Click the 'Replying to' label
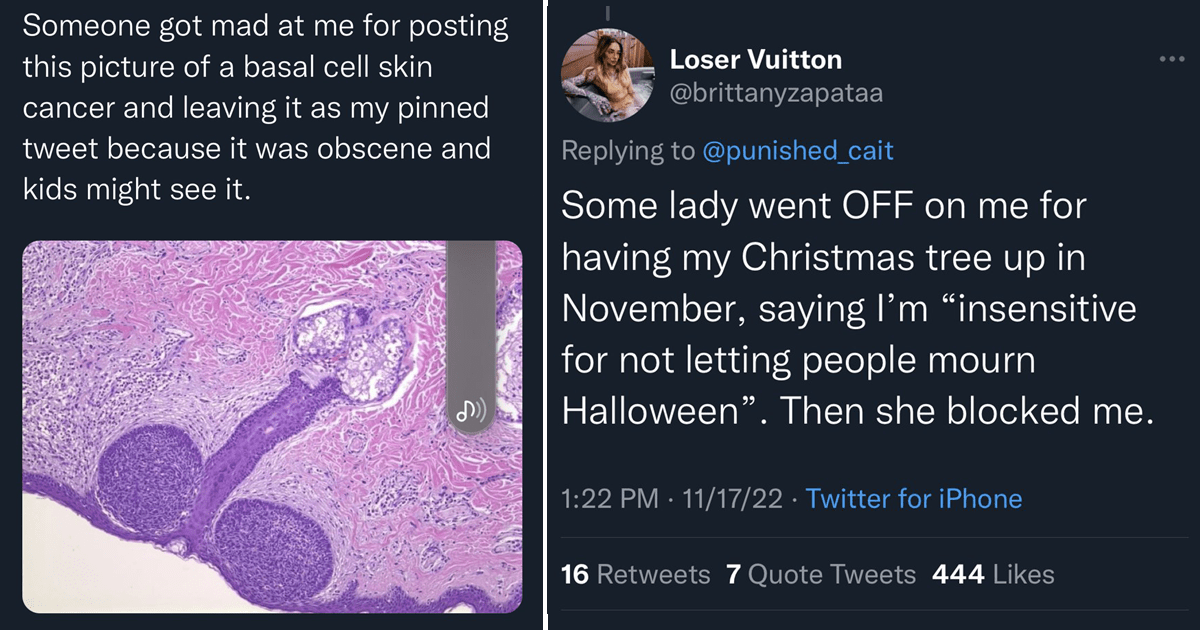This screenshot has height=630, width=1200. click(x=628, y=151)
